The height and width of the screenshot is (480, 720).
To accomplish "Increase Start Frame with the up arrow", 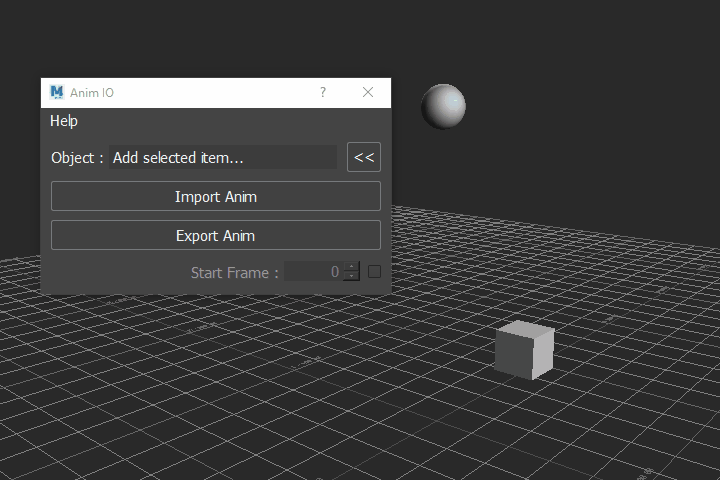I will point(352,267).
